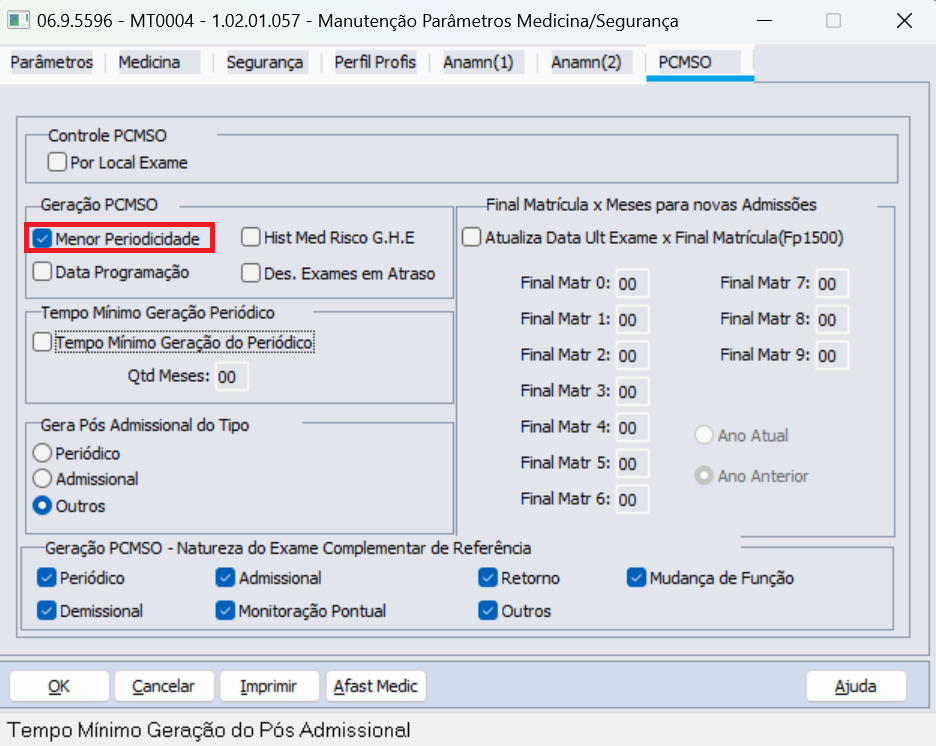Toggle the Retorno checkbox

point(488,578)
